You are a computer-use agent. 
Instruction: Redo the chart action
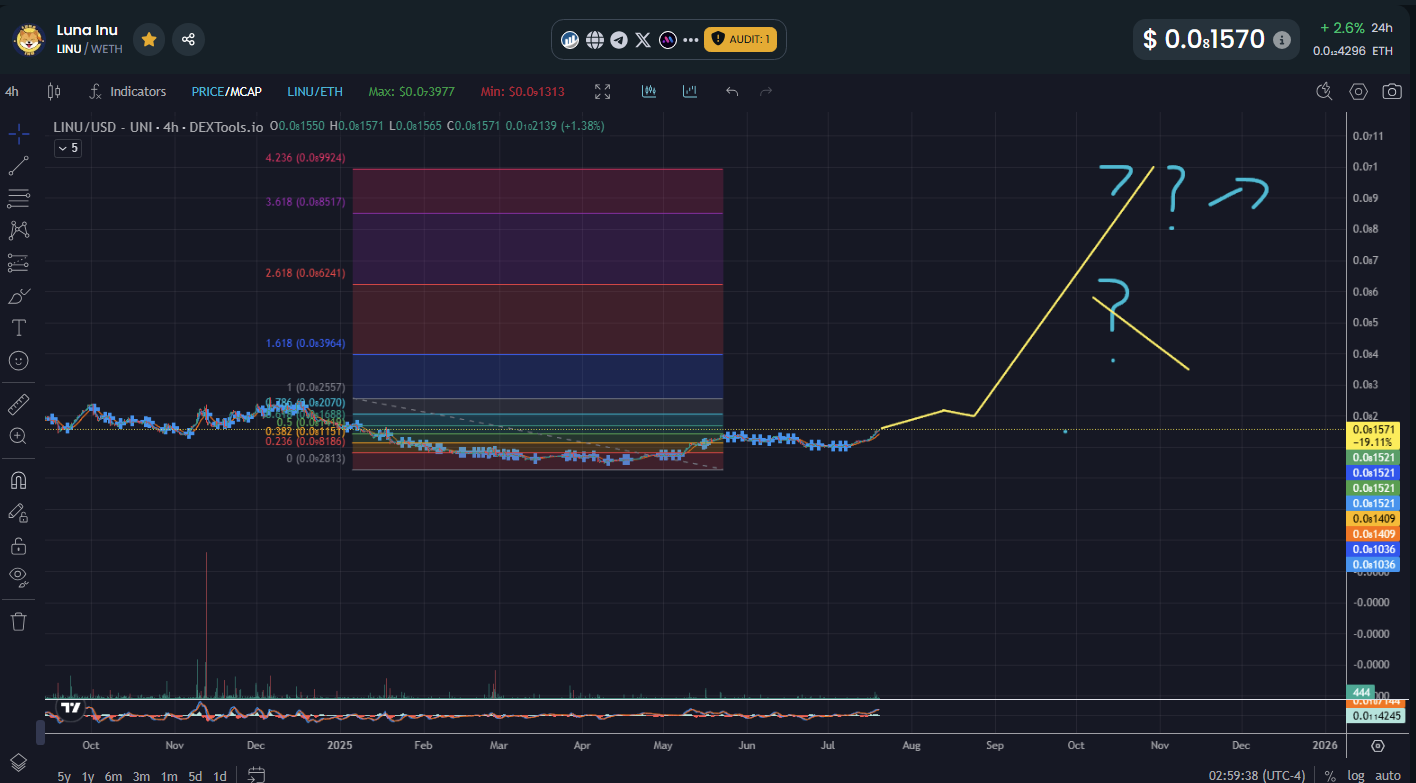(x=767, y=91)
